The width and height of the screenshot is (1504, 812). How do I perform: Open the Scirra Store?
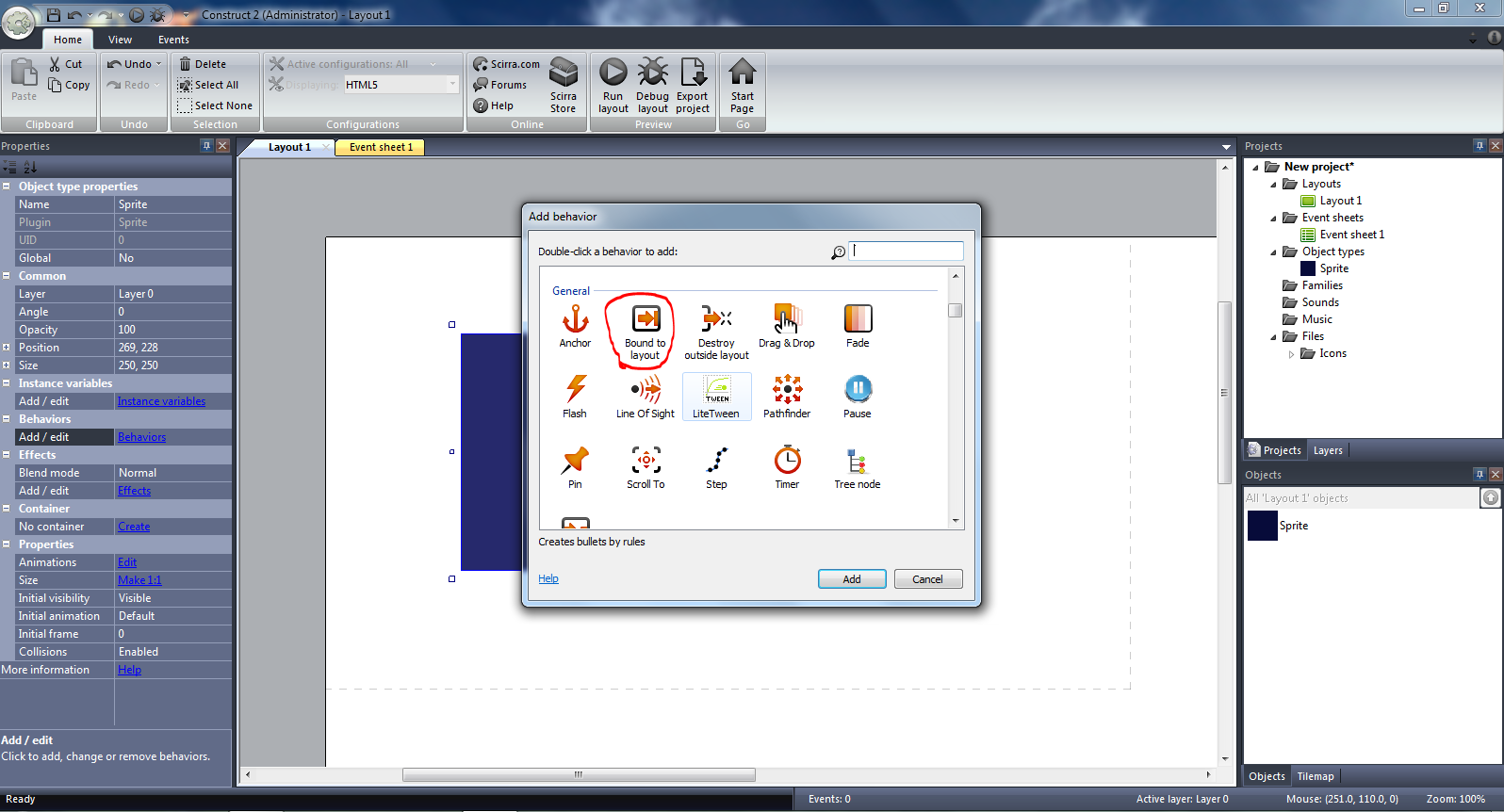coord(564,86)
